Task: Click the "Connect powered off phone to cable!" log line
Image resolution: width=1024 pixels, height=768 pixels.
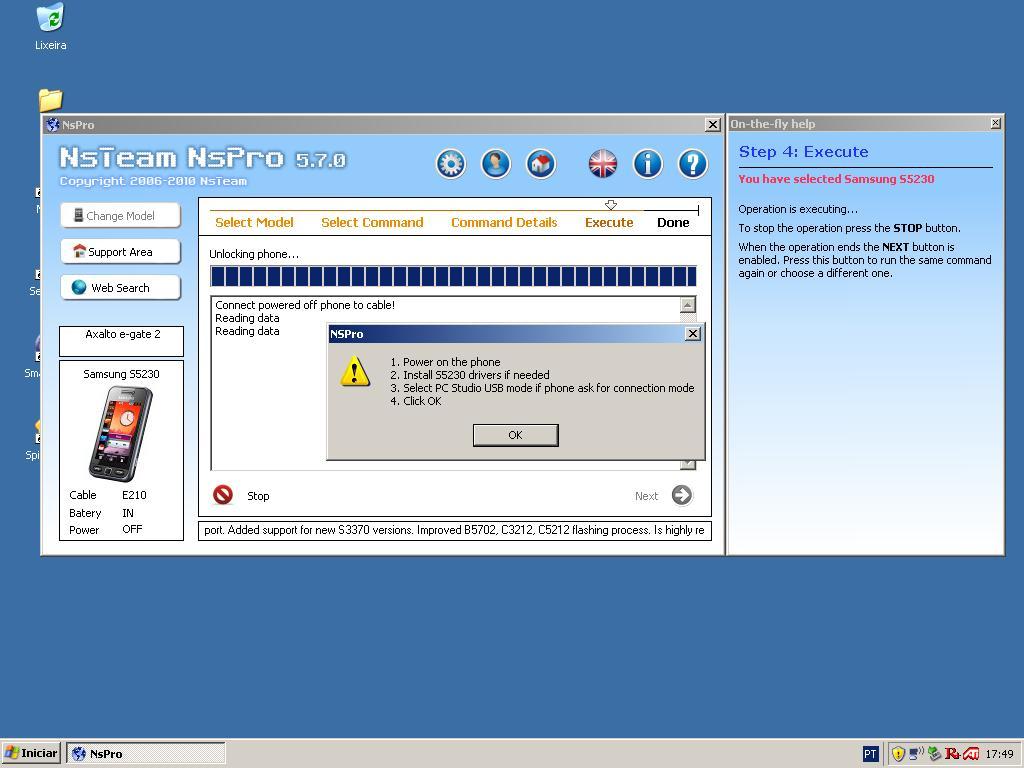Action: (x=305, y=305)
